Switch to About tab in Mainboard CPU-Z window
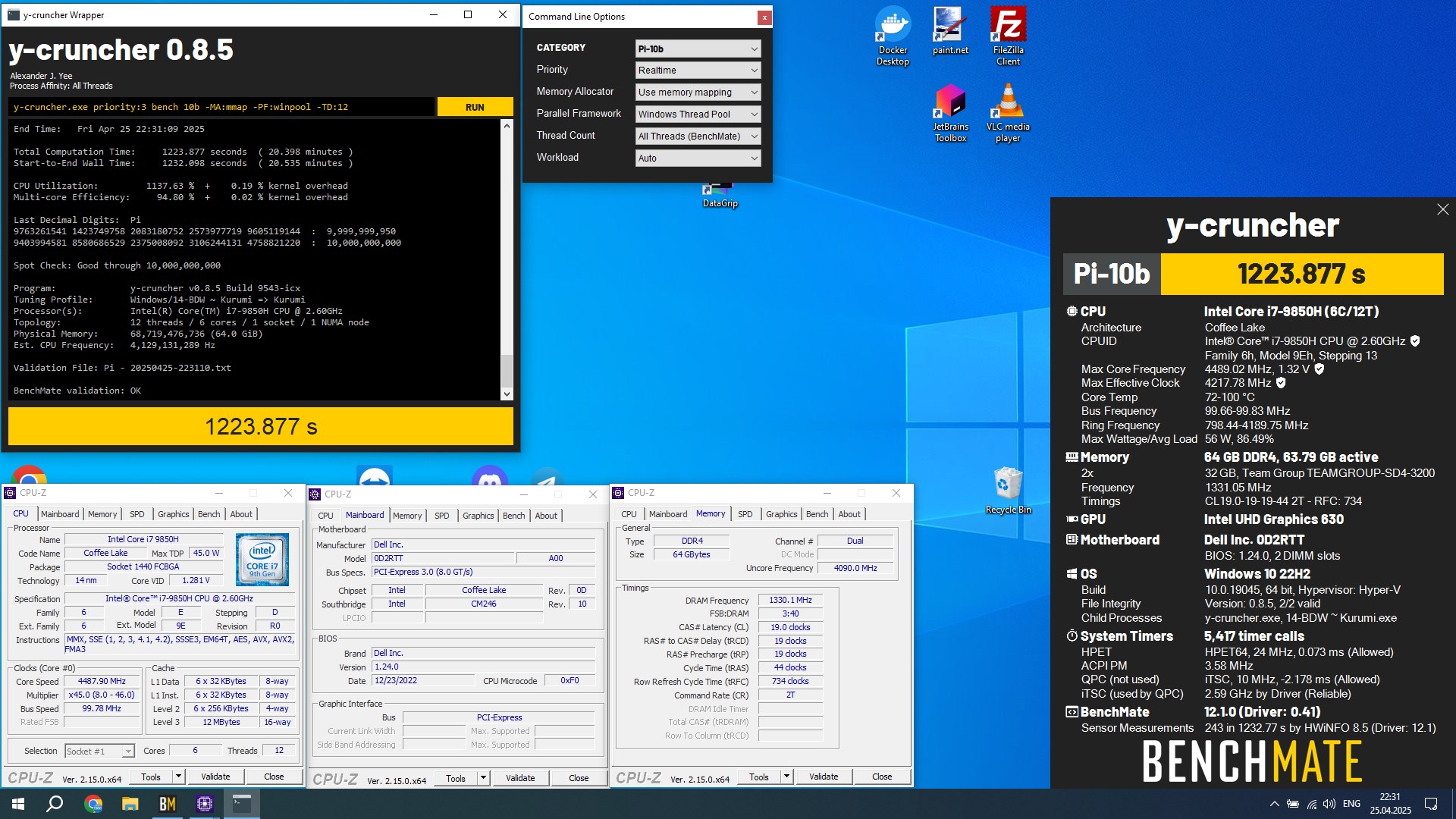1456x819 pixels. pos(546,516)
